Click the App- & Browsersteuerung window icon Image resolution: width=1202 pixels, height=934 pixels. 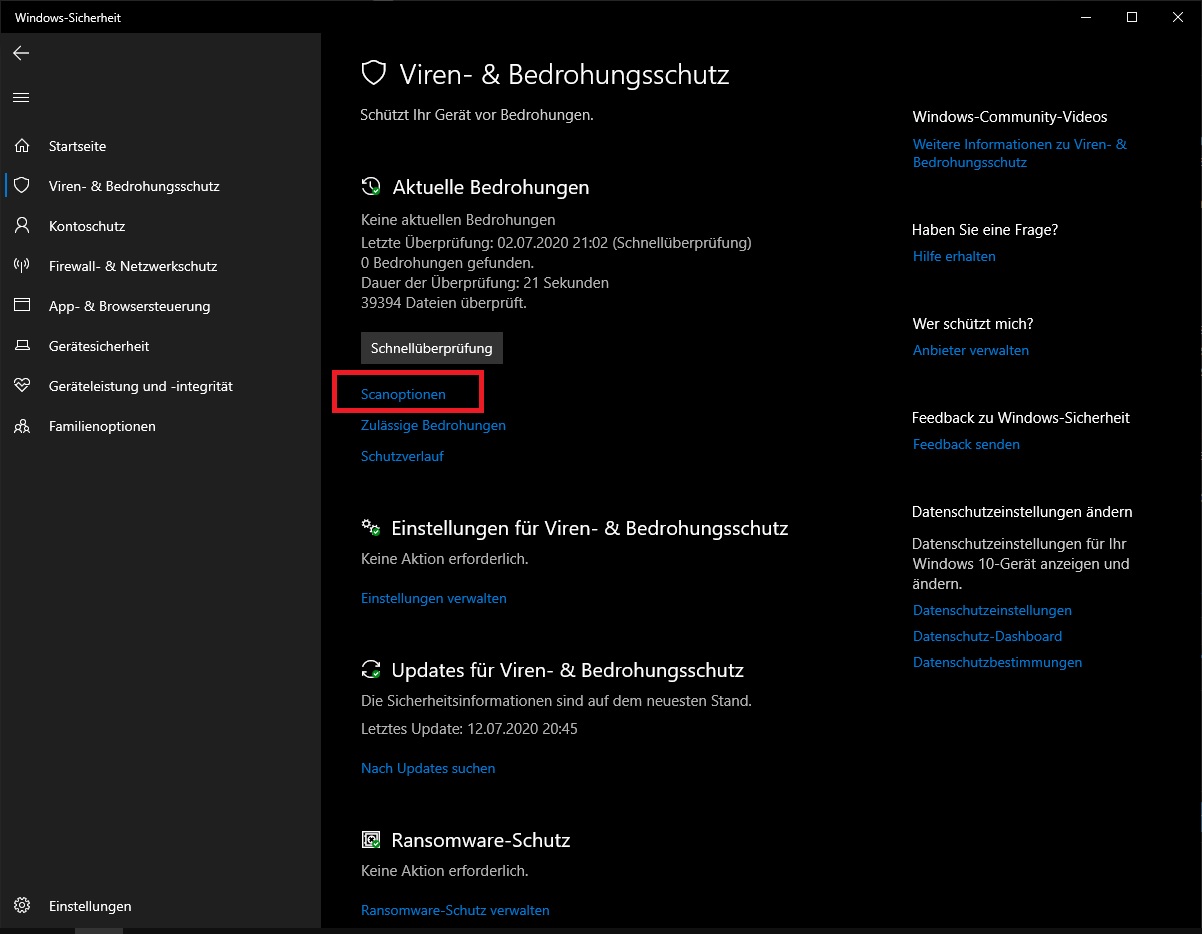click(22, 306)
